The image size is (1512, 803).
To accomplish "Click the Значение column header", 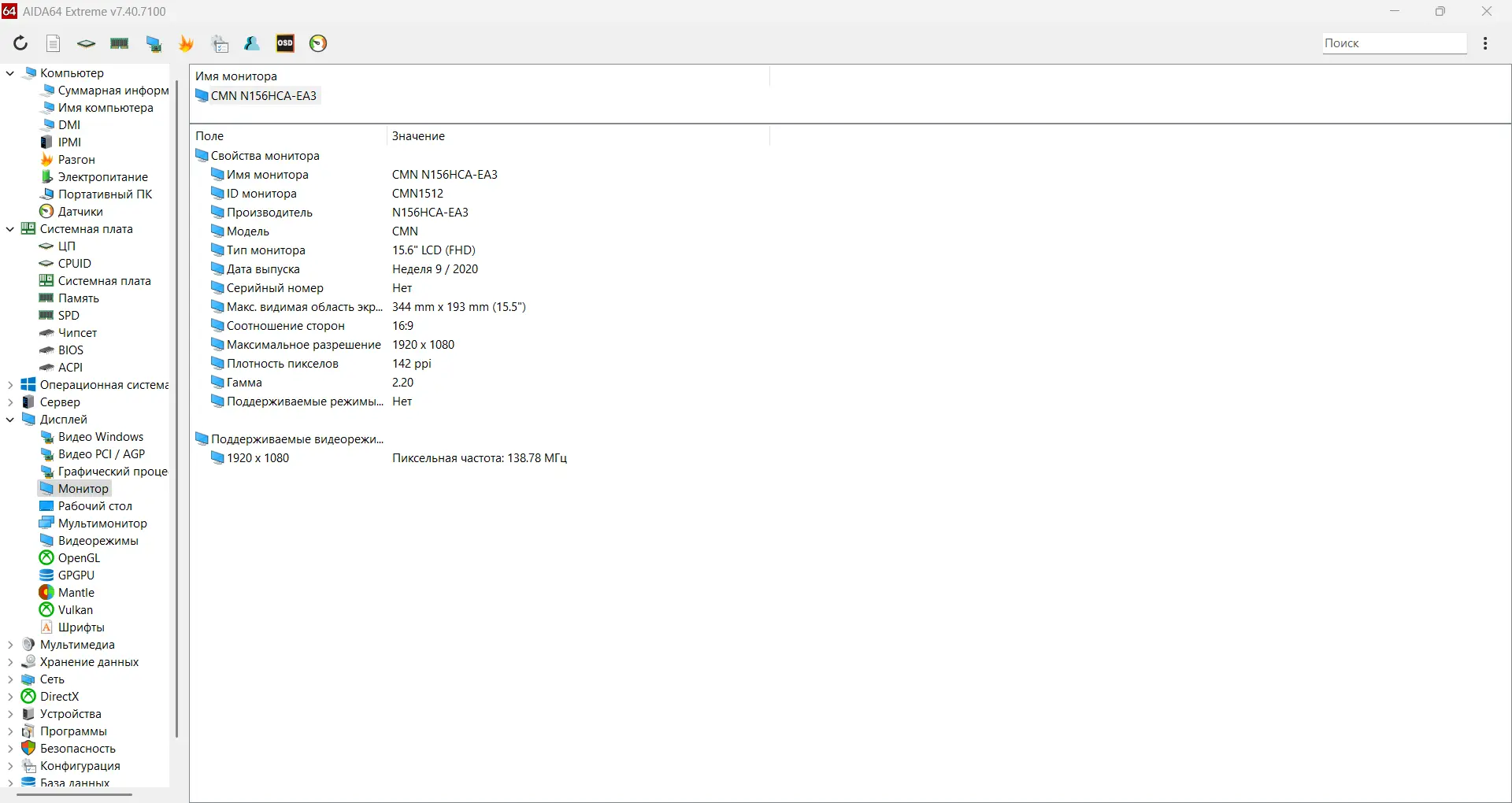I will pyautogui.click(x=578, y=136).
